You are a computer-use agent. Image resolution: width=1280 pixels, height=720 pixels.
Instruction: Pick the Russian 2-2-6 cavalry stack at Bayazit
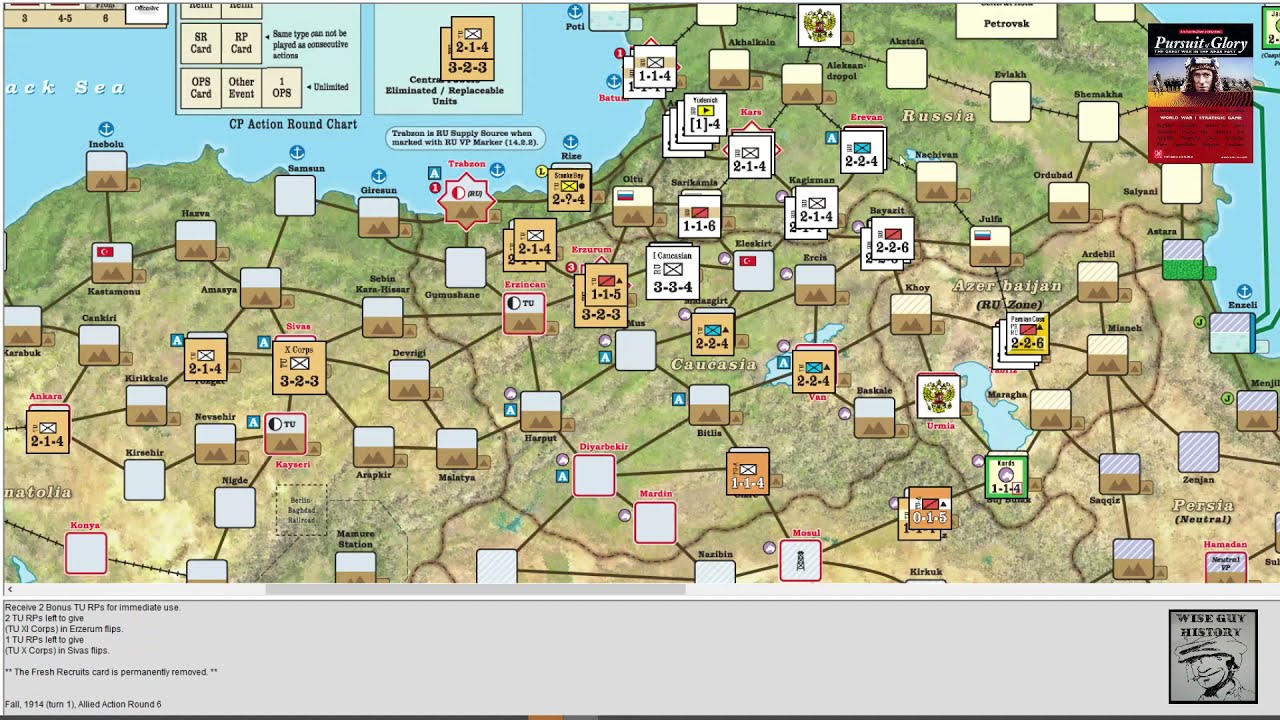[892, 238]
